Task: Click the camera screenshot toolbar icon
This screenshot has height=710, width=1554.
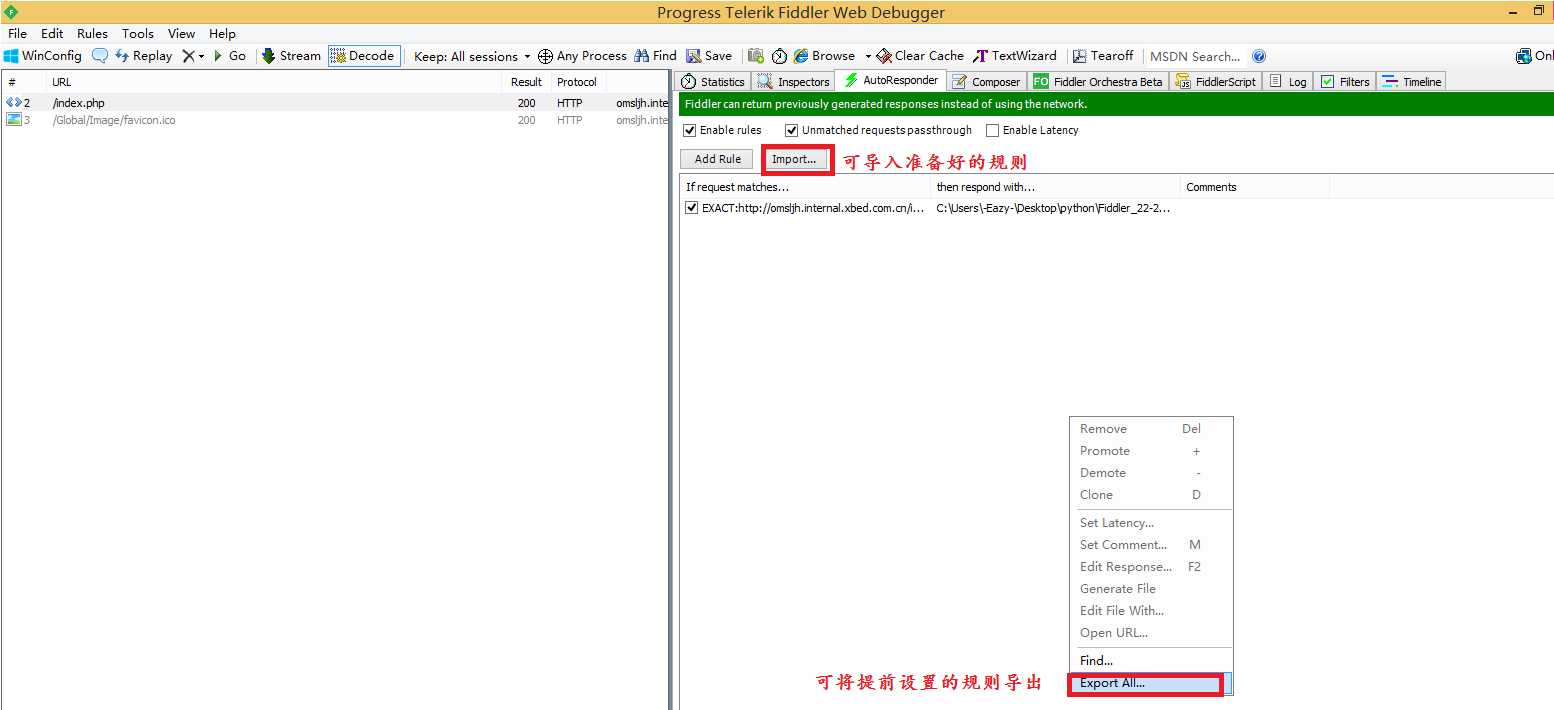Action: (756, 56)
